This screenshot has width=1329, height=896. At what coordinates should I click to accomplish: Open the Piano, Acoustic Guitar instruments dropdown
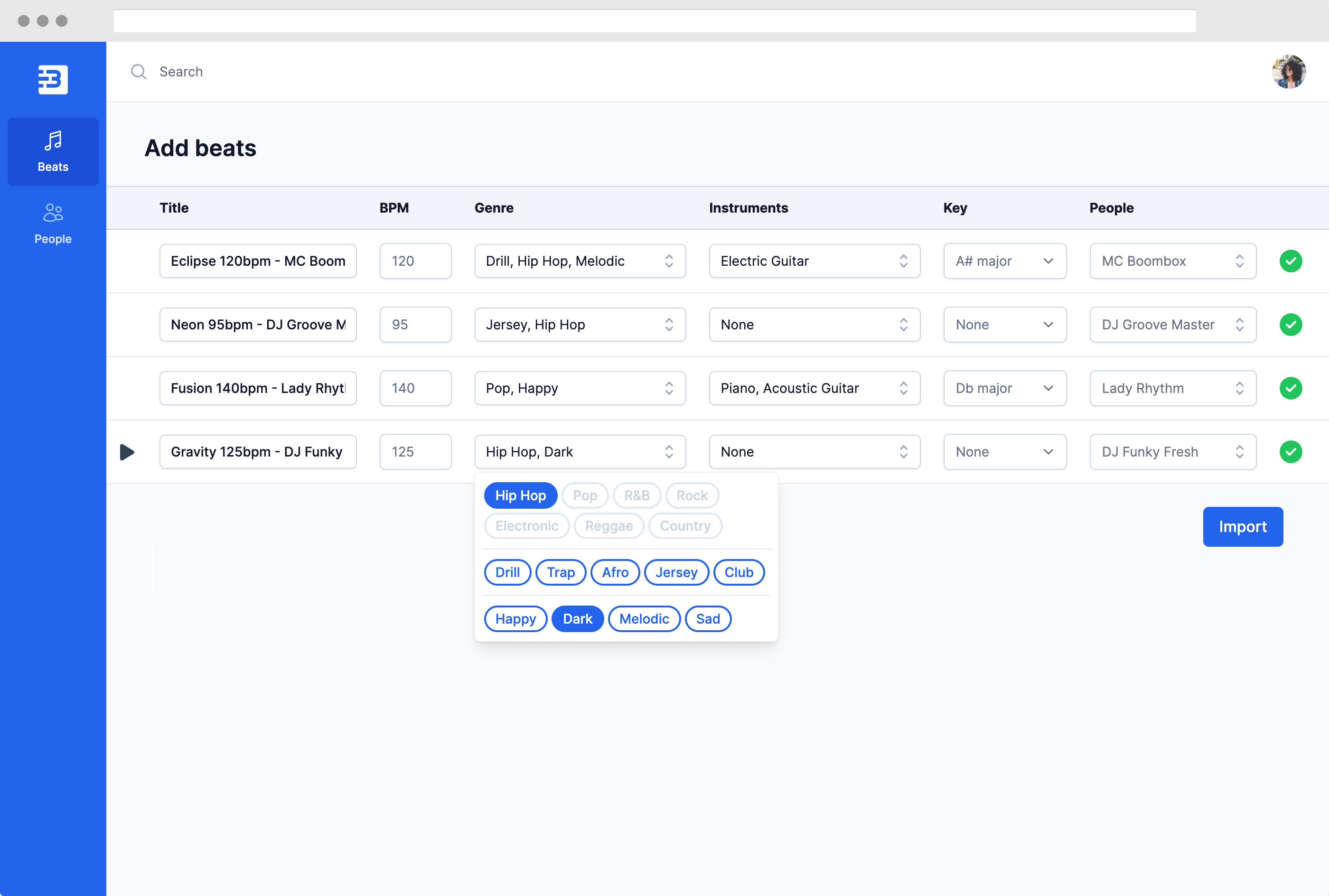(814, 388)
